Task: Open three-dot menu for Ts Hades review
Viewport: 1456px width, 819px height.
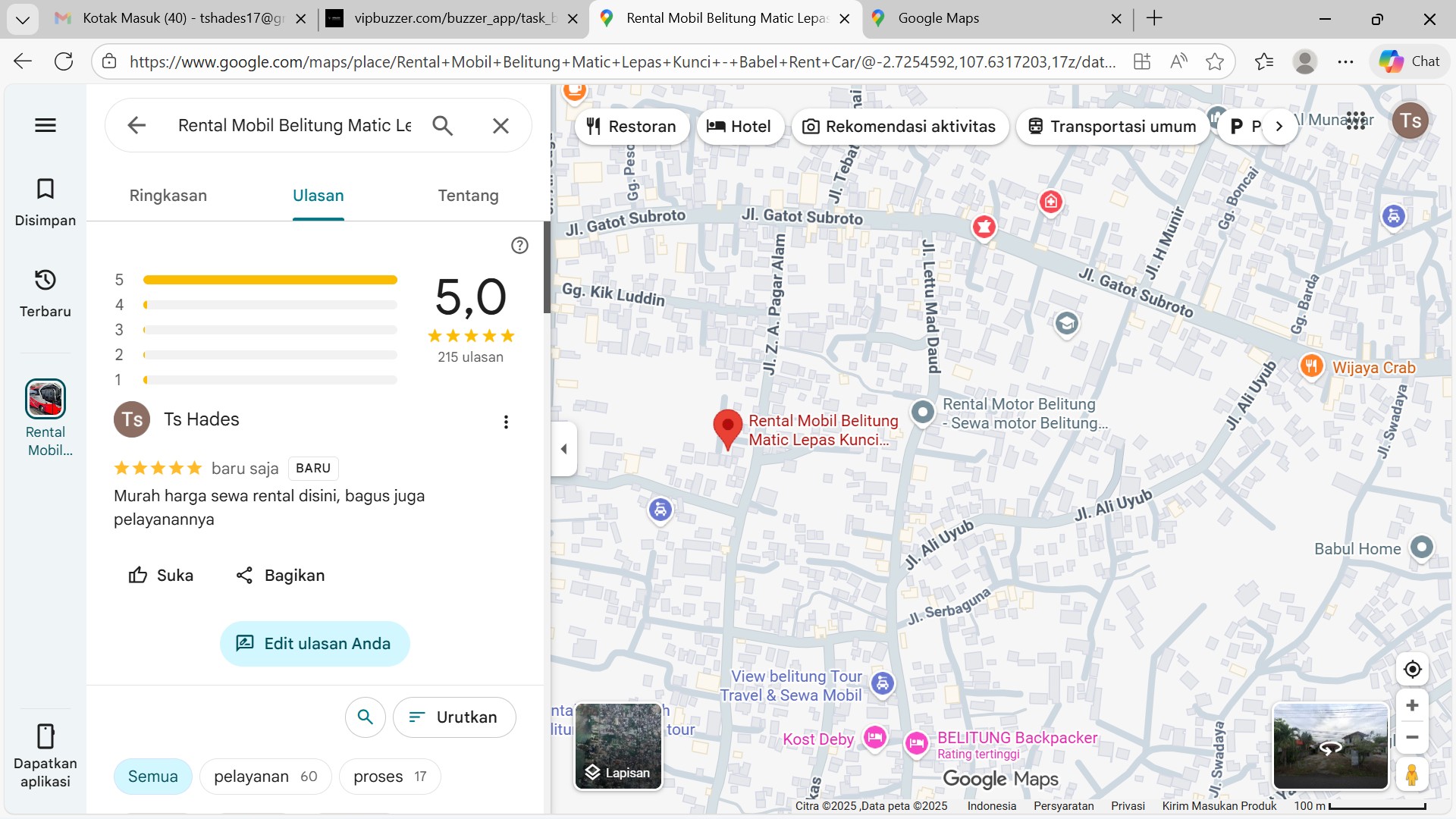Action: [x=506, y=422]
